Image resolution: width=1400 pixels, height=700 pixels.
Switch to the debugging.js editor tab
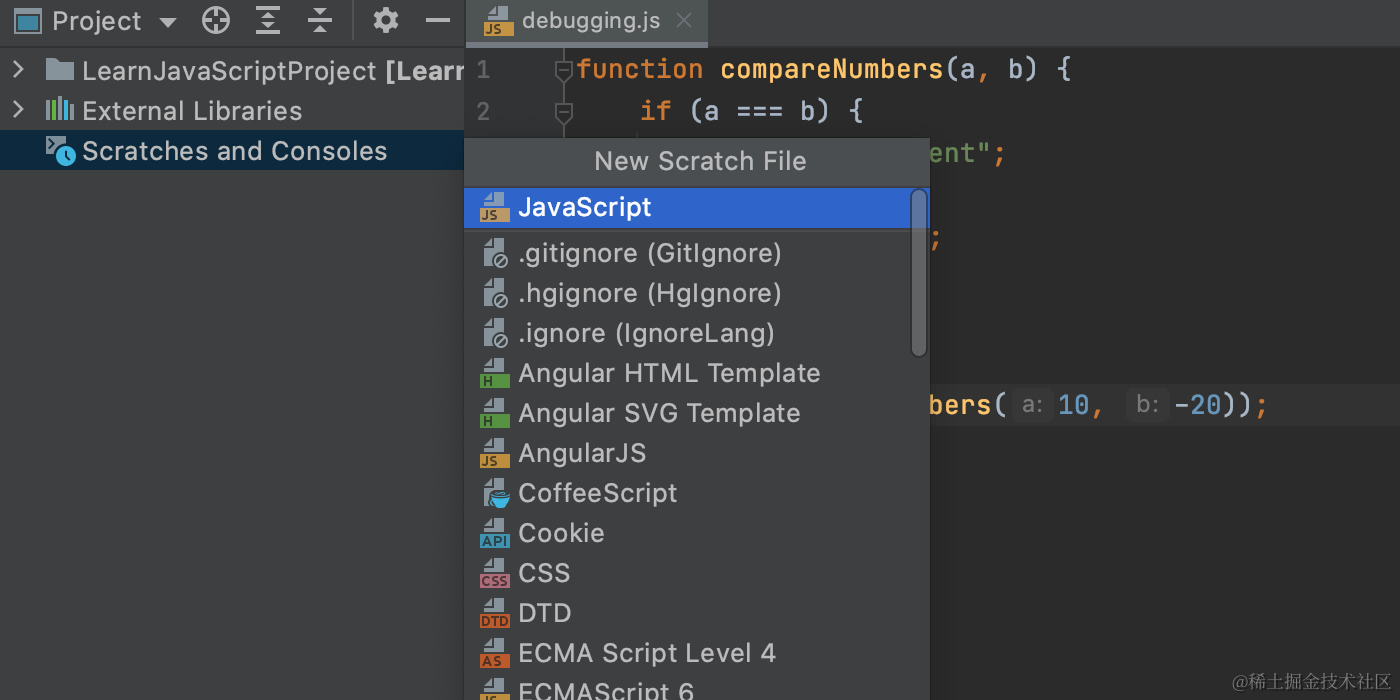590,21
